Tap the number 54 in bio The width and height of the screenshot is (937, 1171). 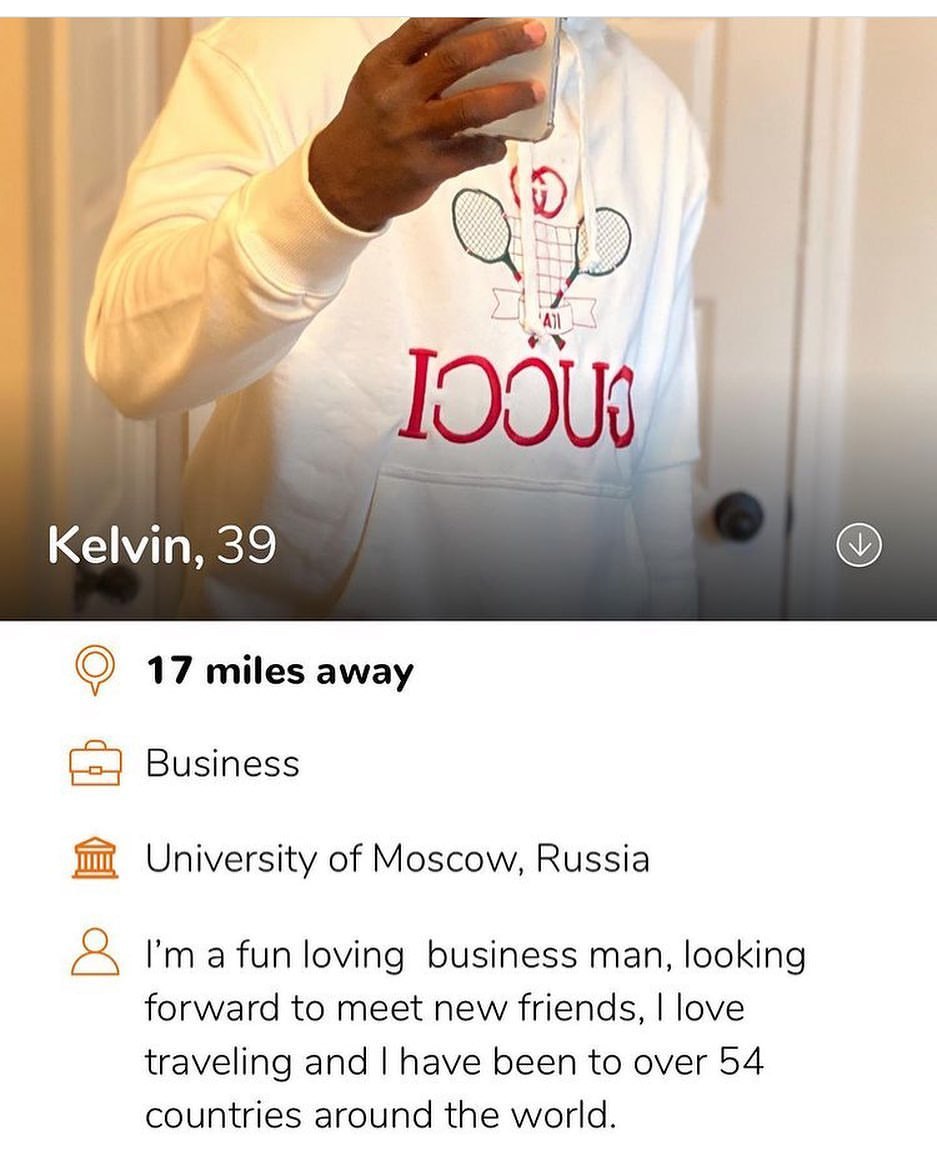741,1060
